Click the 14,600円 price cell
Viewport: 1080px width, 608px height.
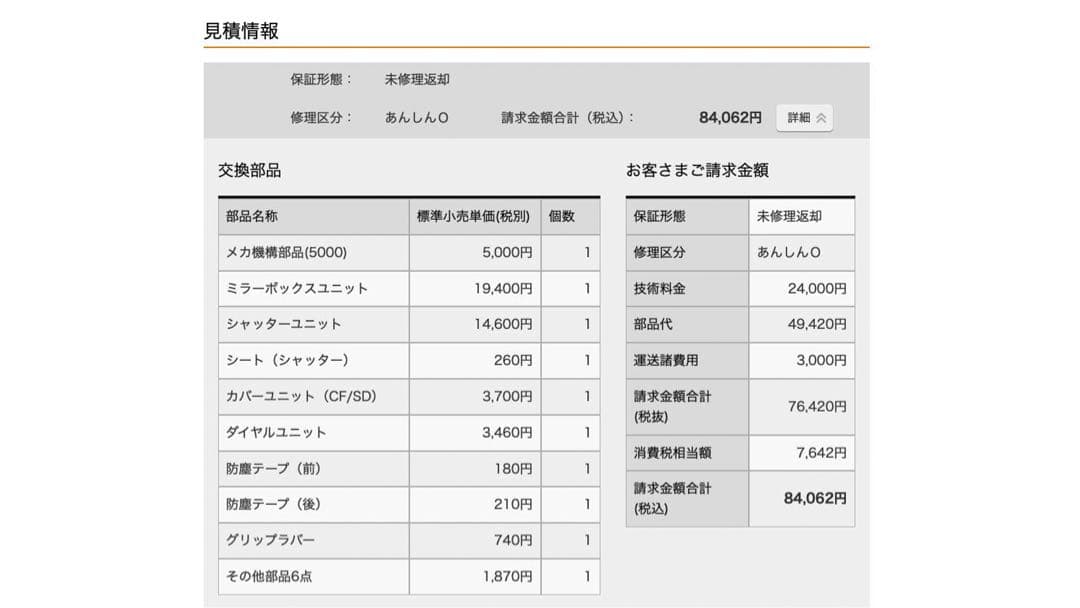click(503, 324)
